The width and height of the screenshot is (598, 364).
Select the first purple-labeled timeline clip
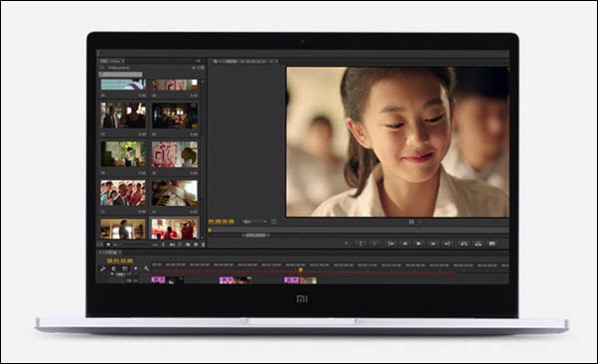[167, 280]
